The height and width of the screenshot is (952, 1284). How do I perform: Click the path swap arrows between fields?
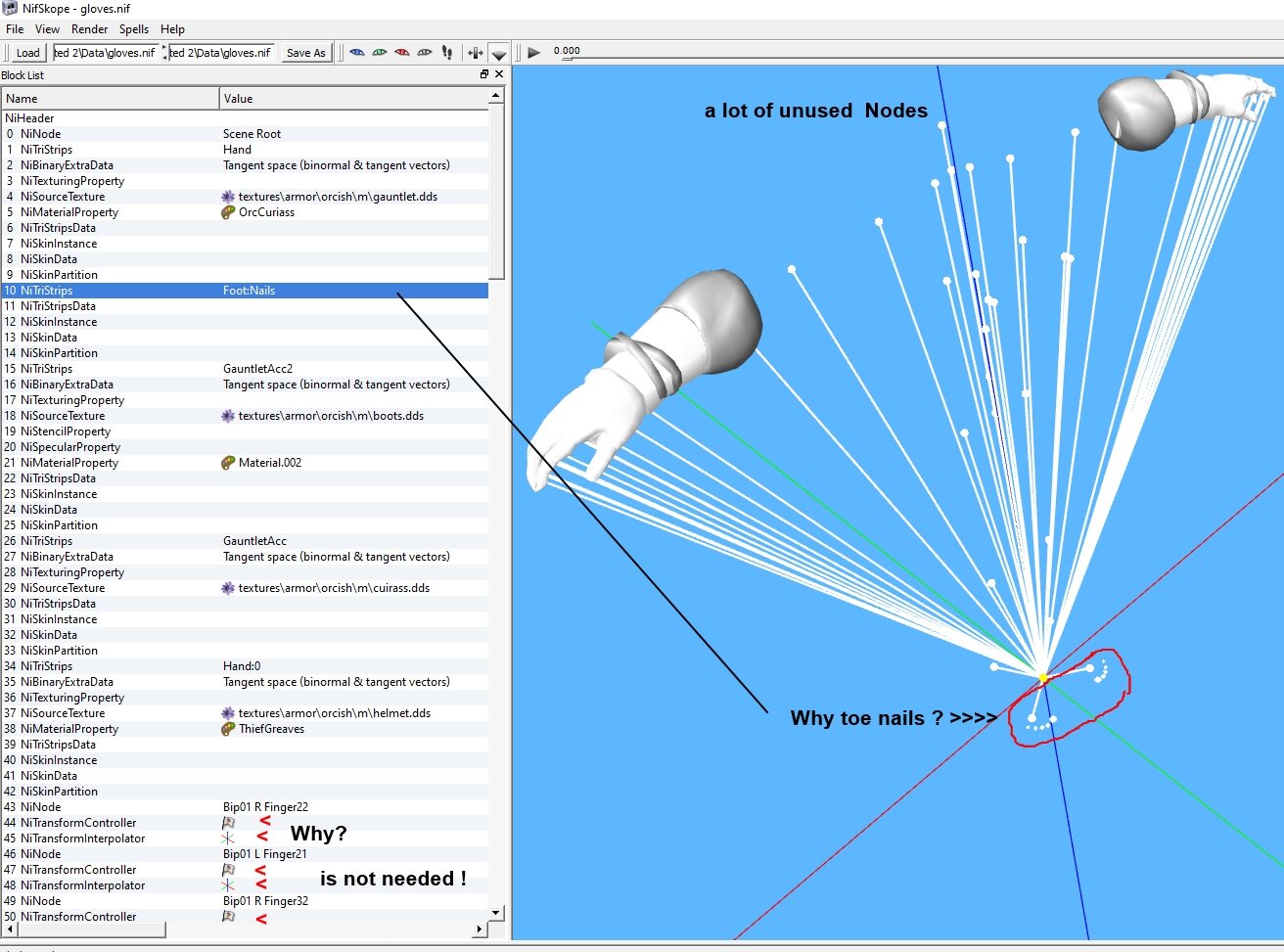point(163,53)
